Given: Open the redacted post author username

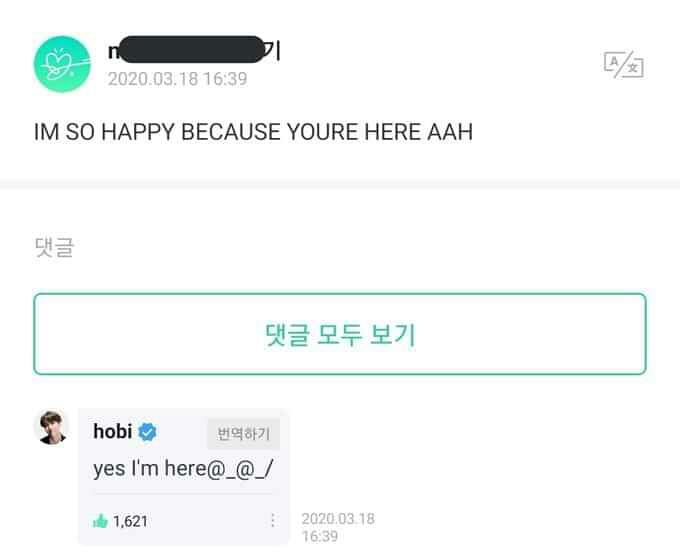Looking at the screenshot, I should pos(194,51).
